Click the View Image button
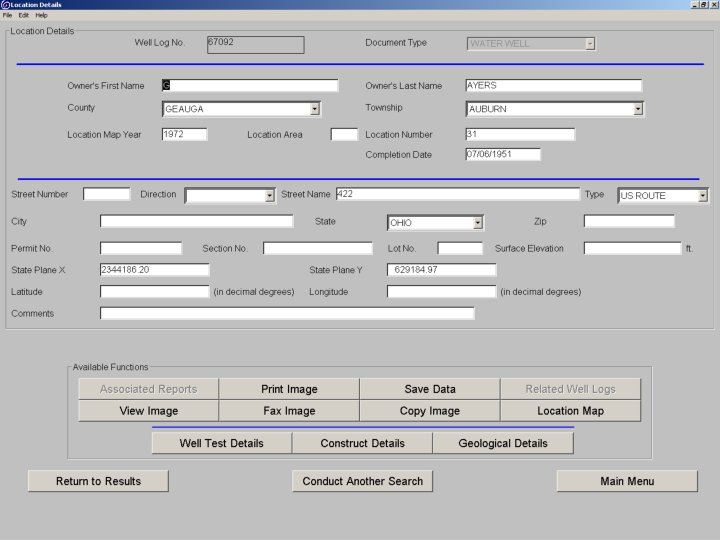The width and height of the screenshot is (720, 540). 148,411
